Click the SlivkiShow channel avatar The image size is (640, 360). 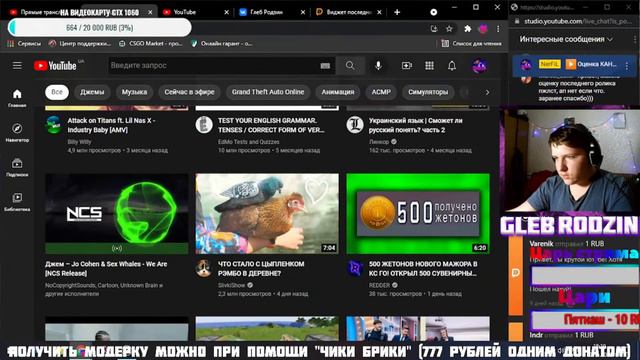204,268
